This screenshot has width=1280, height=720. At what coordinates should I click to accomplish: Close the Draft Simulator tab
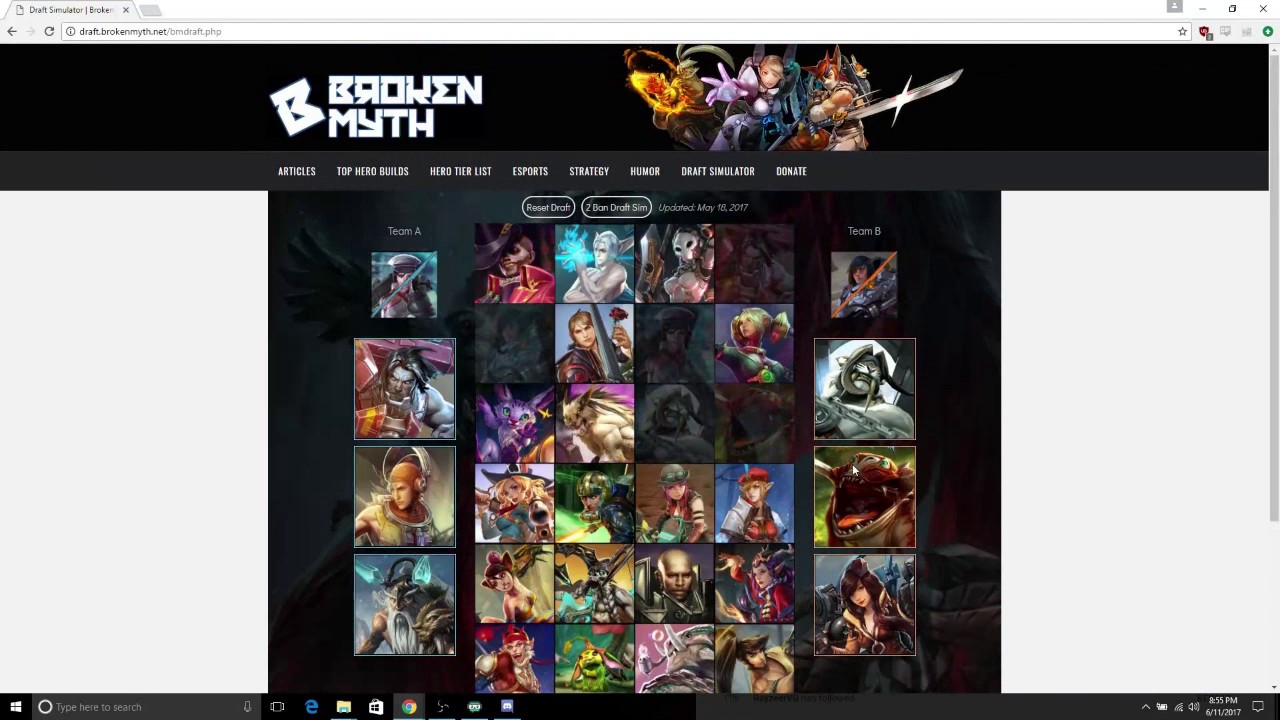(x=126, y=10)
